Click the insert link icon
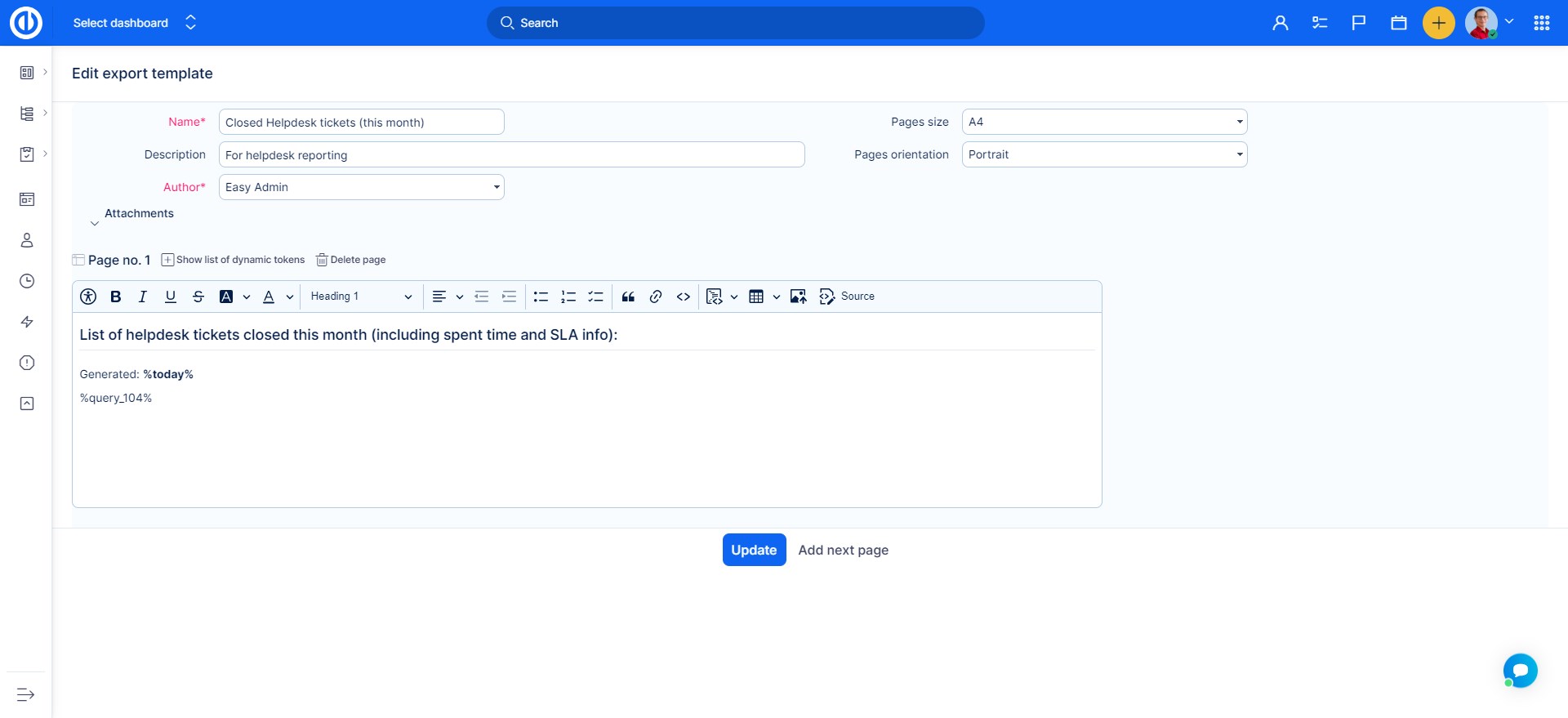The image size is (1568, 718). click(656, 297)
